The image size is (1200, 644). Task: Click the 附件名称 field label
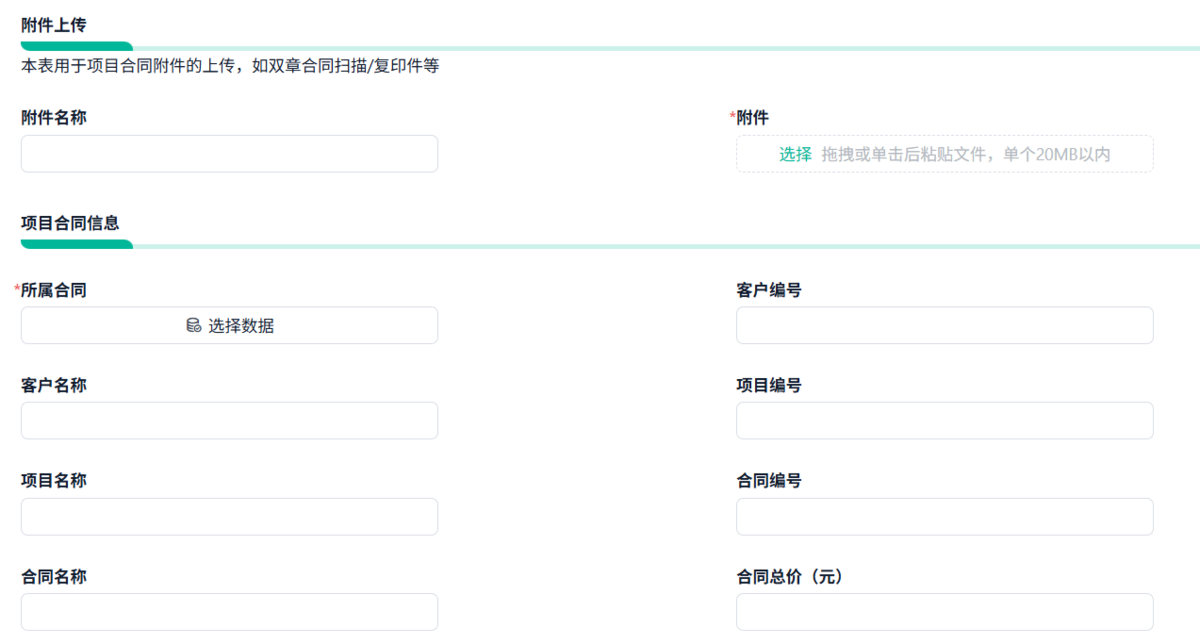click(x=54, y=118)
